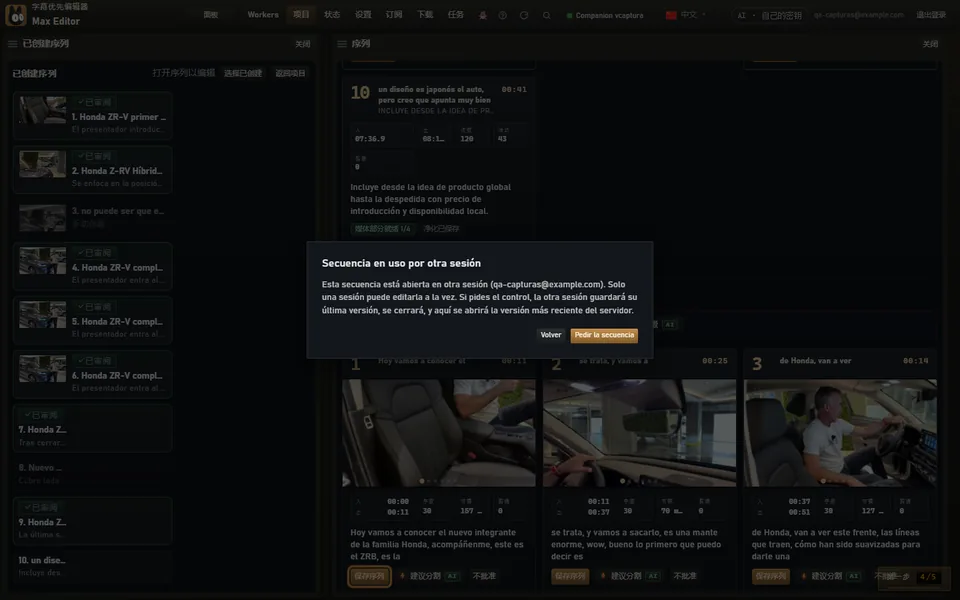Open the 设置 menu item

pyautogui.click(x=363, y=15)
